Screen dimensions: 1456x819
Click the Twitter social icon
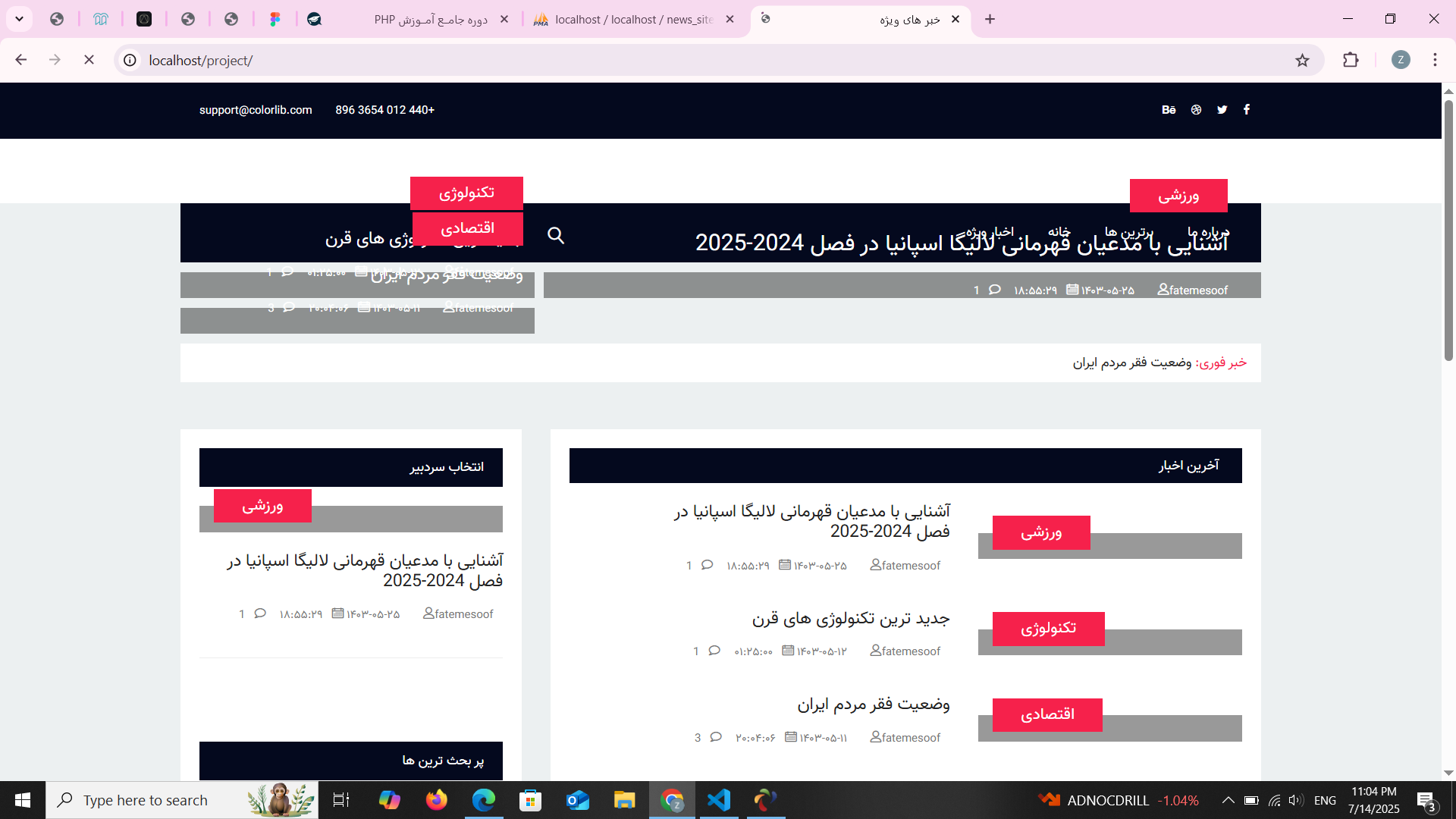coord(1222,110)
